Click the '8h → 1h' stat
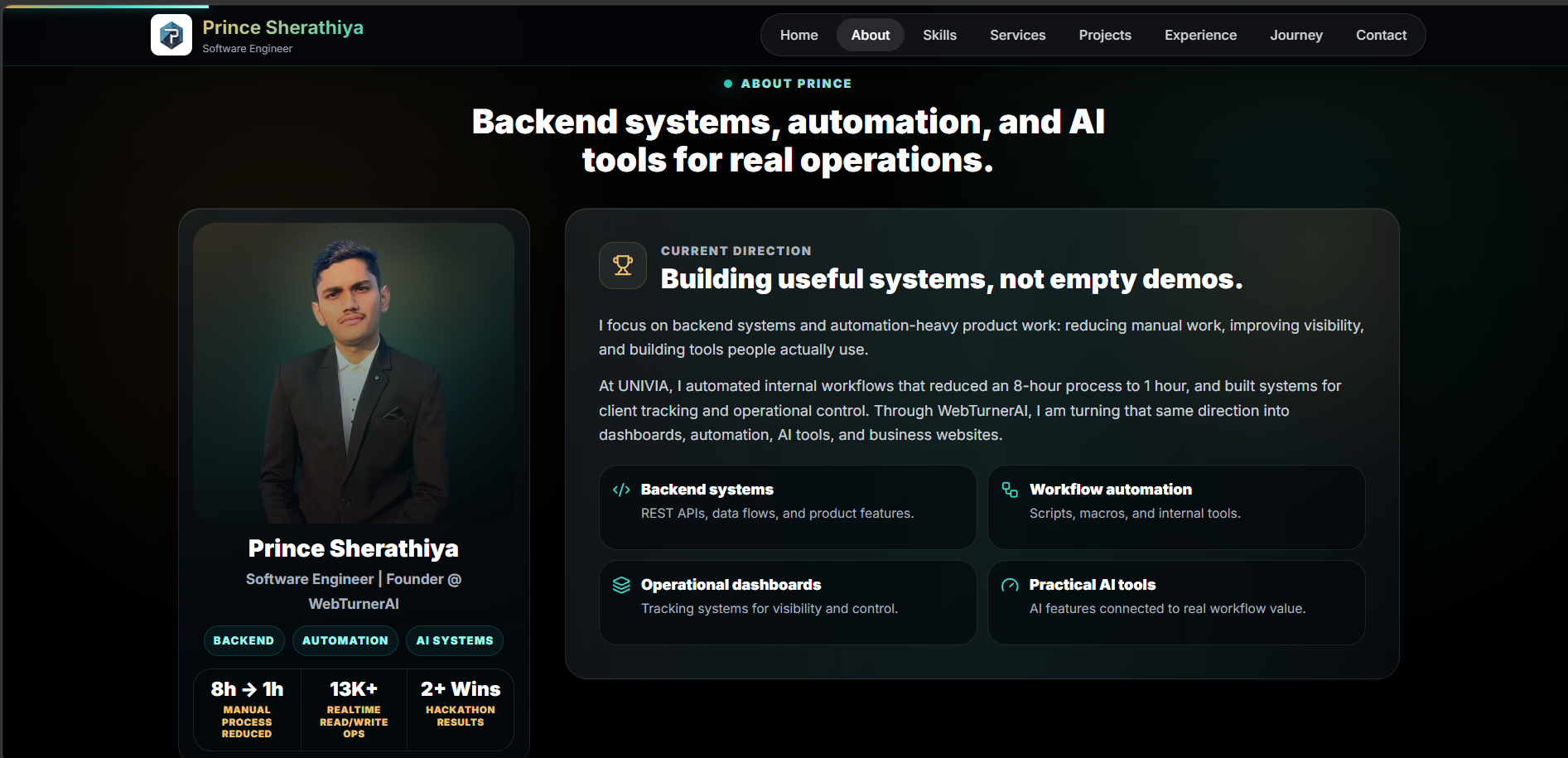Image resolution: width=1568 pixels, height=758 pixels. tap(247, 689)
